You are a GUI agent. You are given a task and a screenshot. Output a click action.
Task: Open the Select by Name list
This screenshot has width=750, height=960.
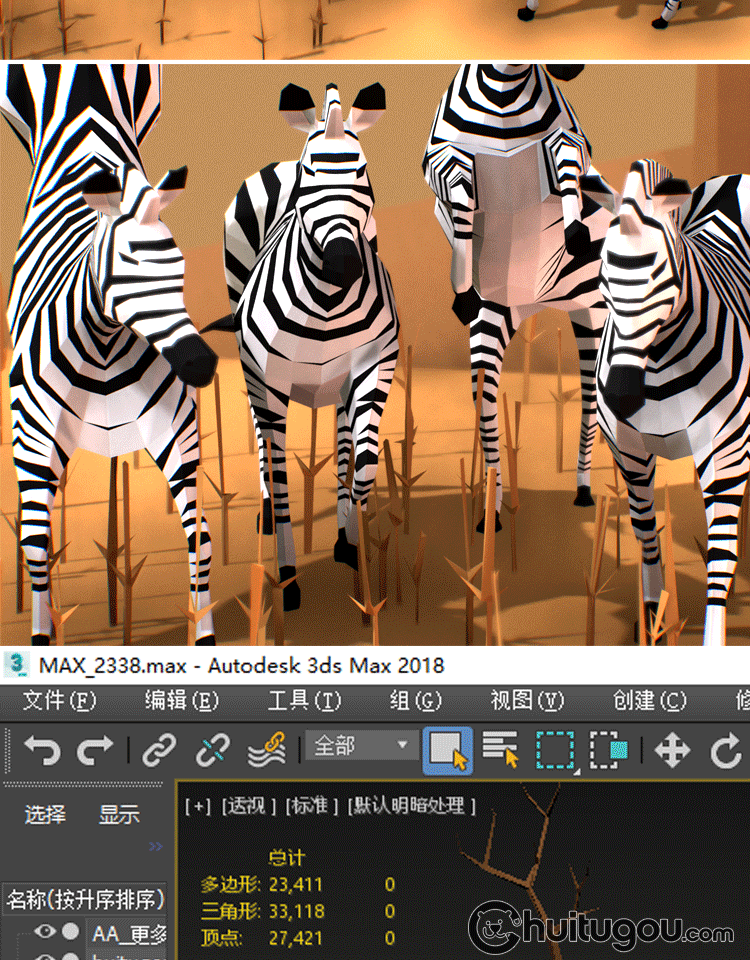coord(500,750)
